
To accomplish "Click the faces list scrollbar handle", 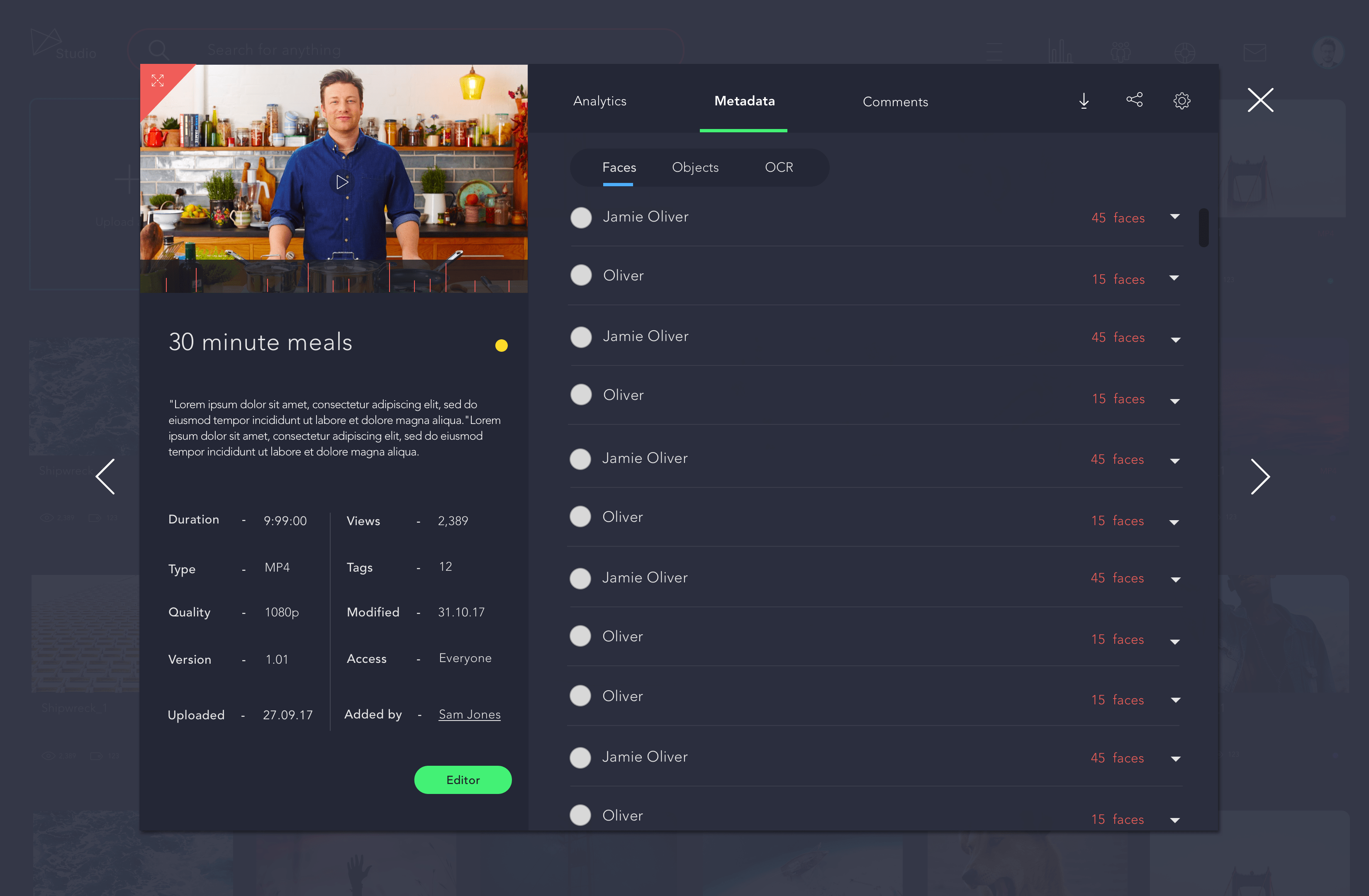I will 1203,228.
